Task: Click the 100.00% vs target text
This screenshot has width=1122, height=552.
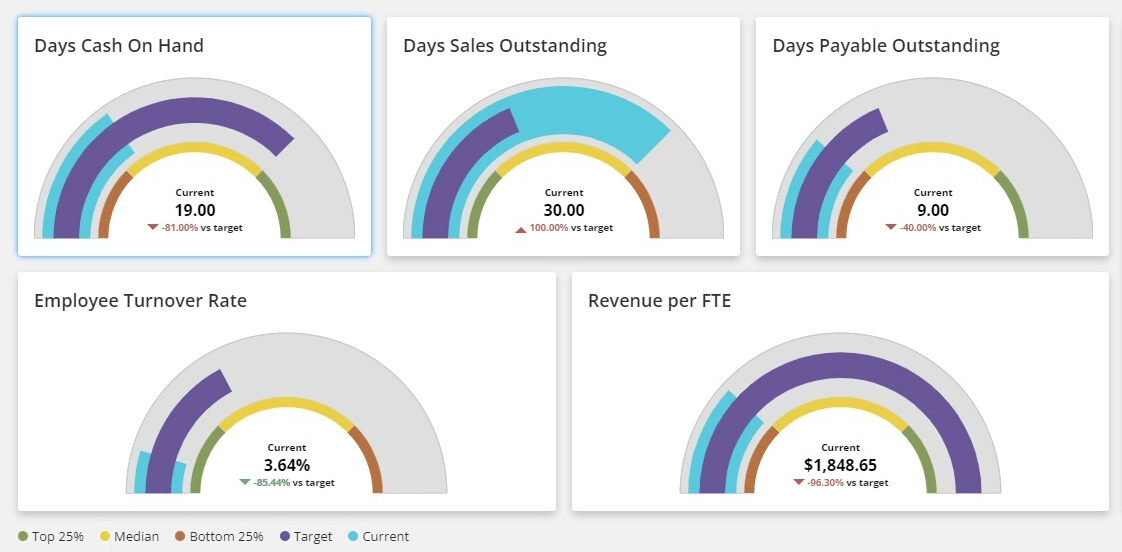Action: [x=571, y=228]
